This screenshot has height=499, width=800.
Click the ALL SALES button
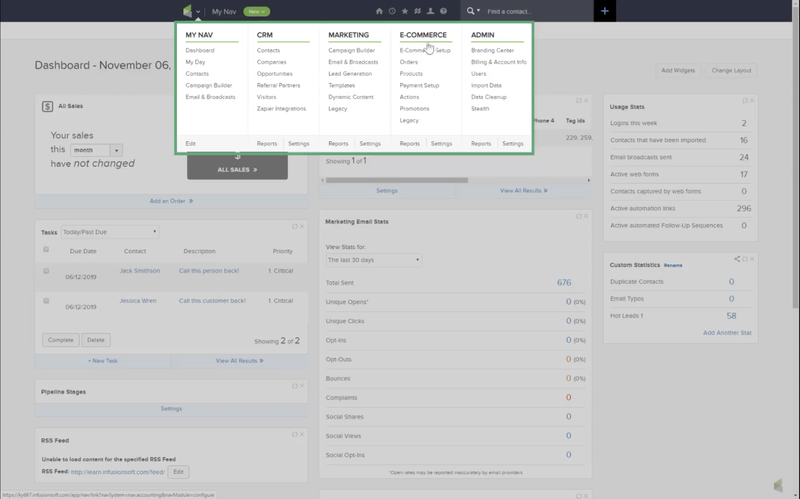[237, 167]
